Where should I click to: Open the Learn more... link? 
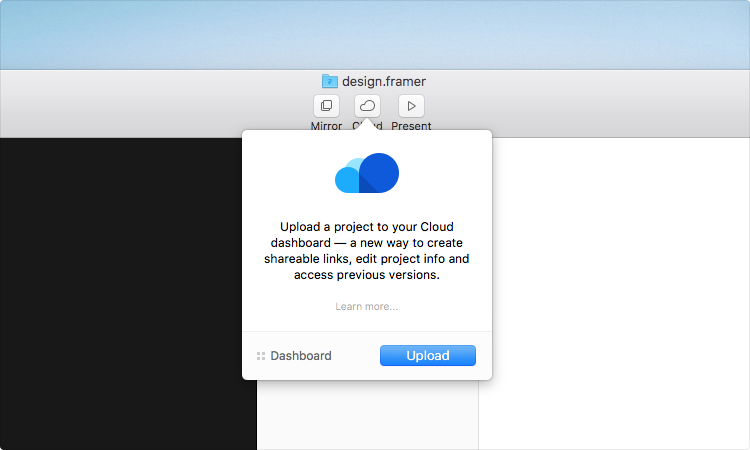[366, 307]
